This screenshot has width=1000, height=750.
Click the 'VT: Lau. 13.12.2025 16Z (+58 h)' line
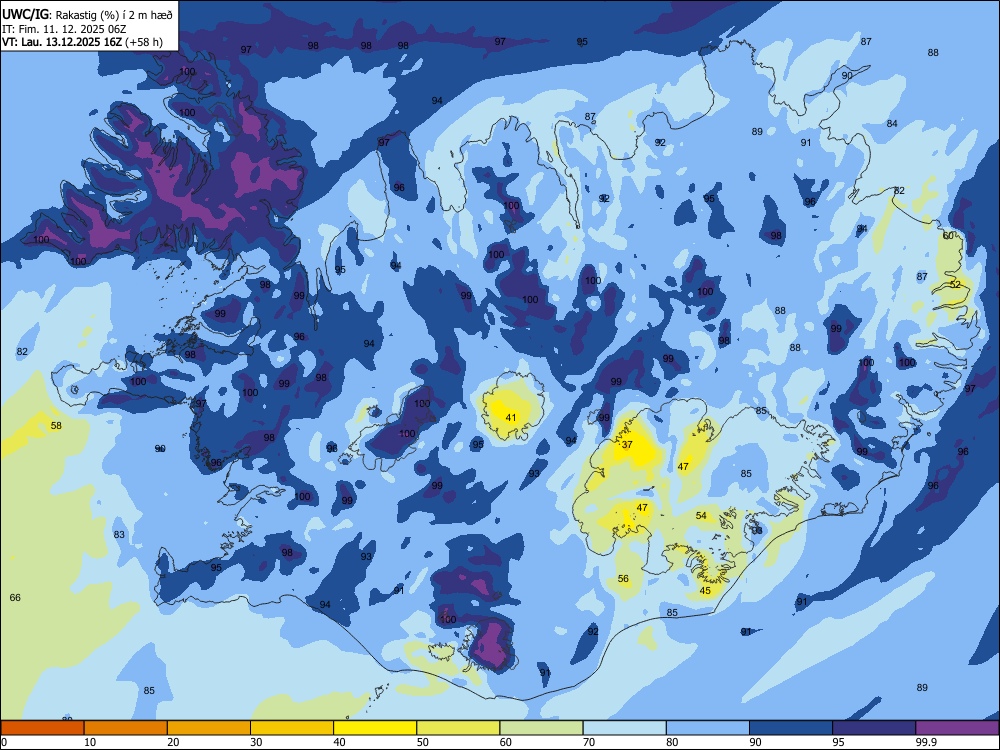(82, 42)
